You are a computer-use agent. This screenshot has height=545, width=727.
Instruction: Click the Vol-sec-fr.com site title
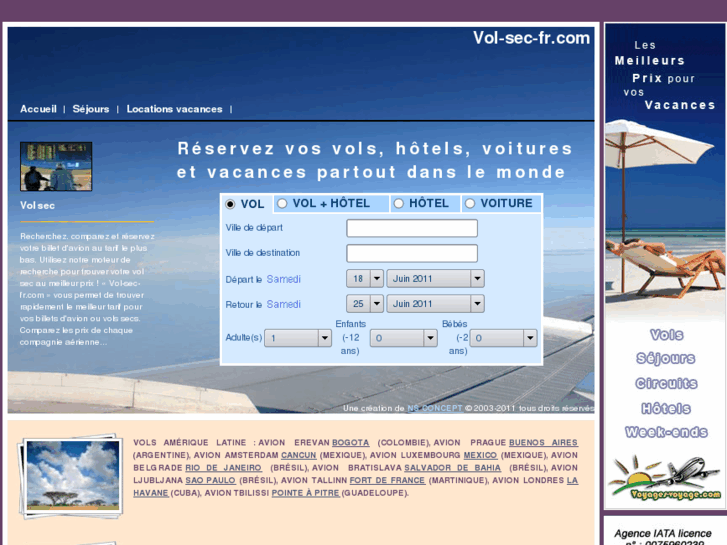pyautogui.click(x=531, y=38)
